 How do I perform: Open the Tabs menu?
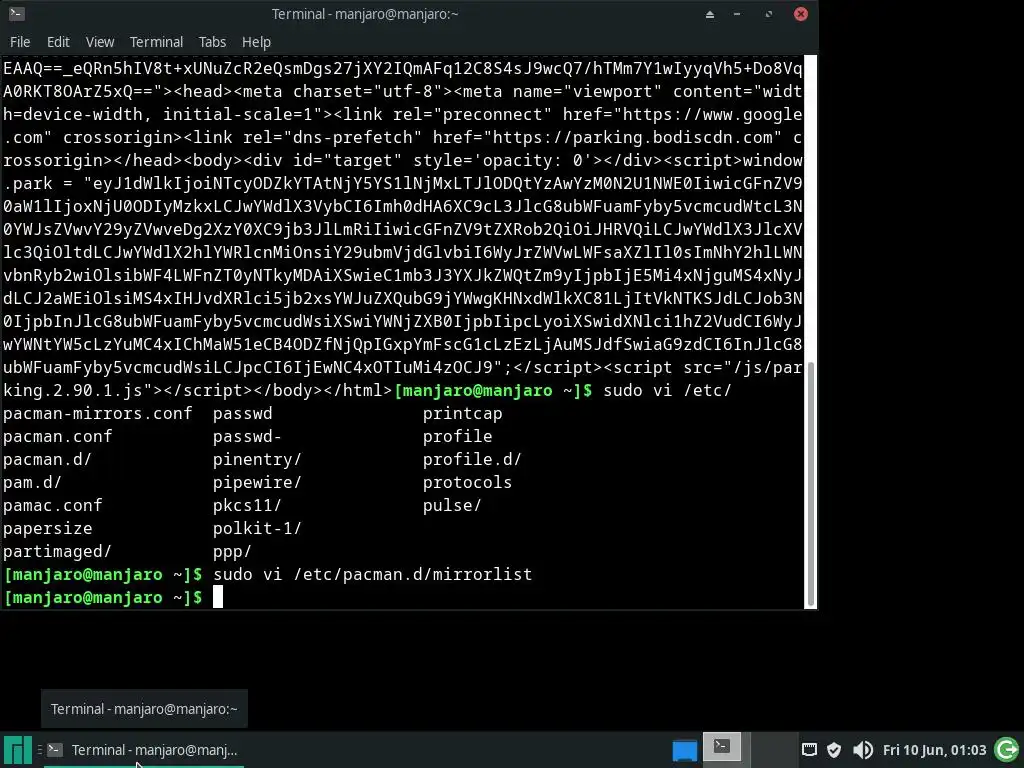(212, 42)
